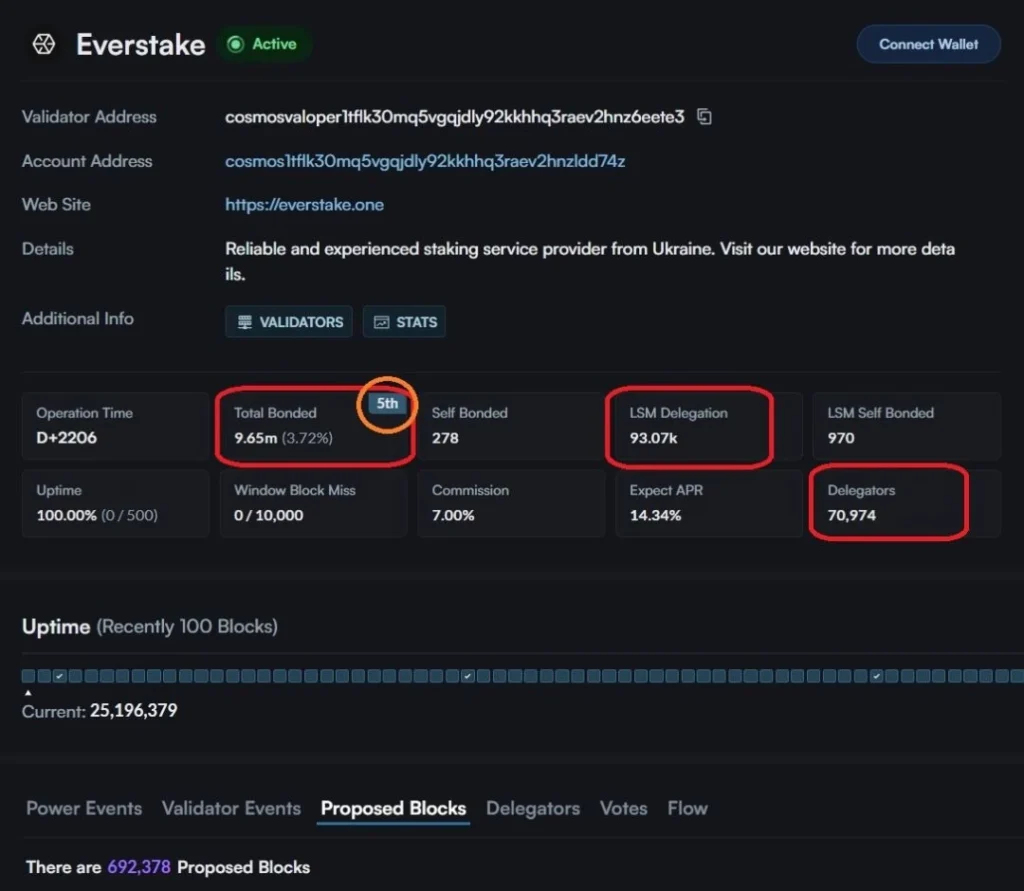Click the Everstake logo icon

[43, 45]
